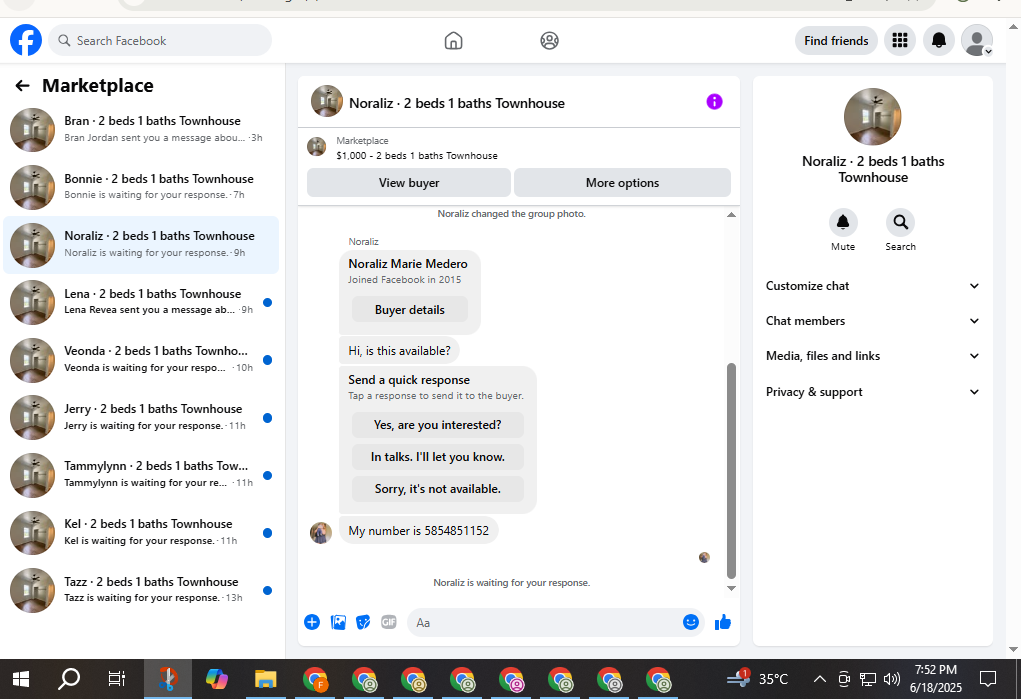Image resolution: width=1021 pixels, height=699 pixels.
Task: Expand Customize chat section
Action: tap(873, 286)
